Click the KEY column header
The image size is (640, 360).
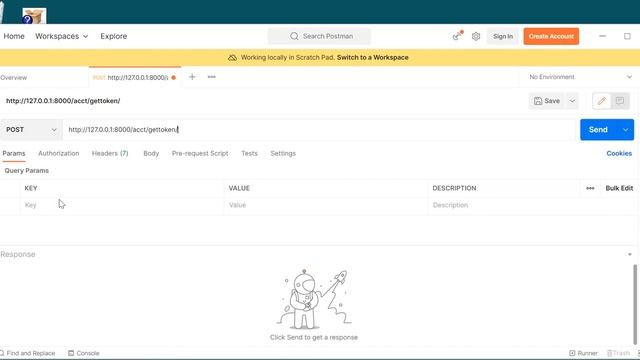[x=31, y=188]
